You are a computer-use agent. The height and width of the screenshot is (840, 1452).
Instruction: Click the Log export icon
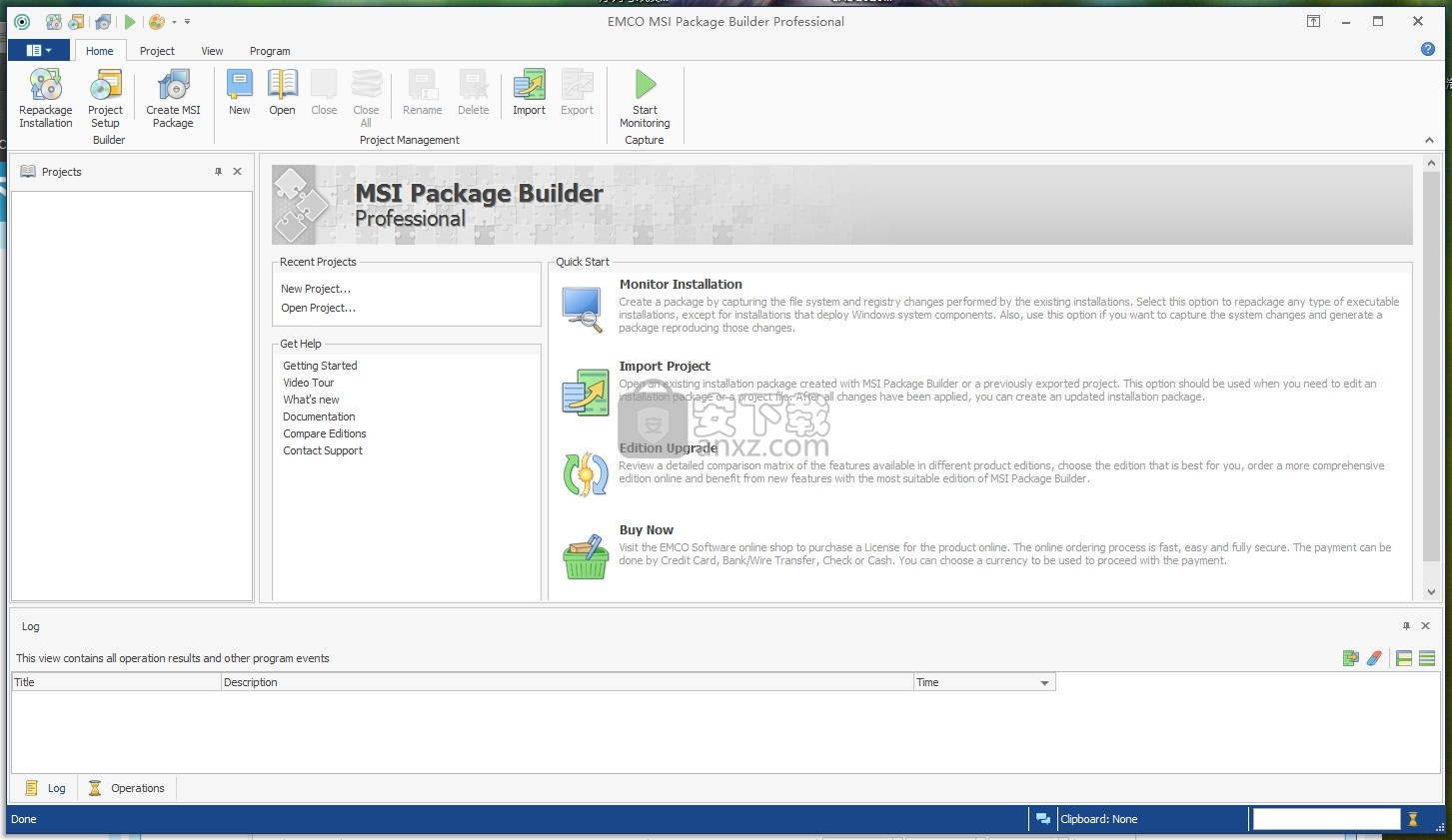coord(1351,658)
